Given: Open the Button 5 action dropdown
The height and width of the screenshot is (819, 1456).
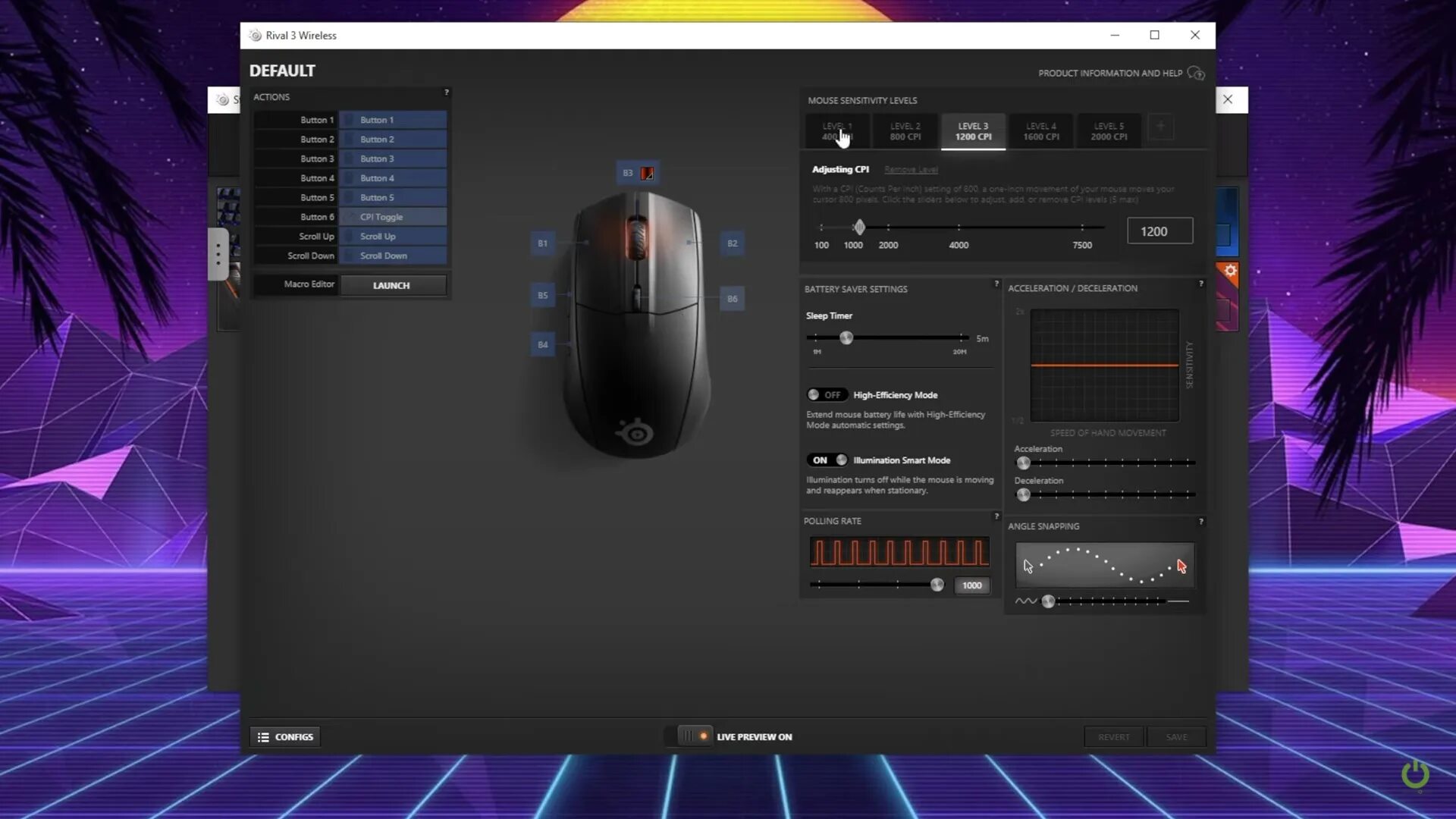Looking at the screenshot, I should tap(393, 197).
